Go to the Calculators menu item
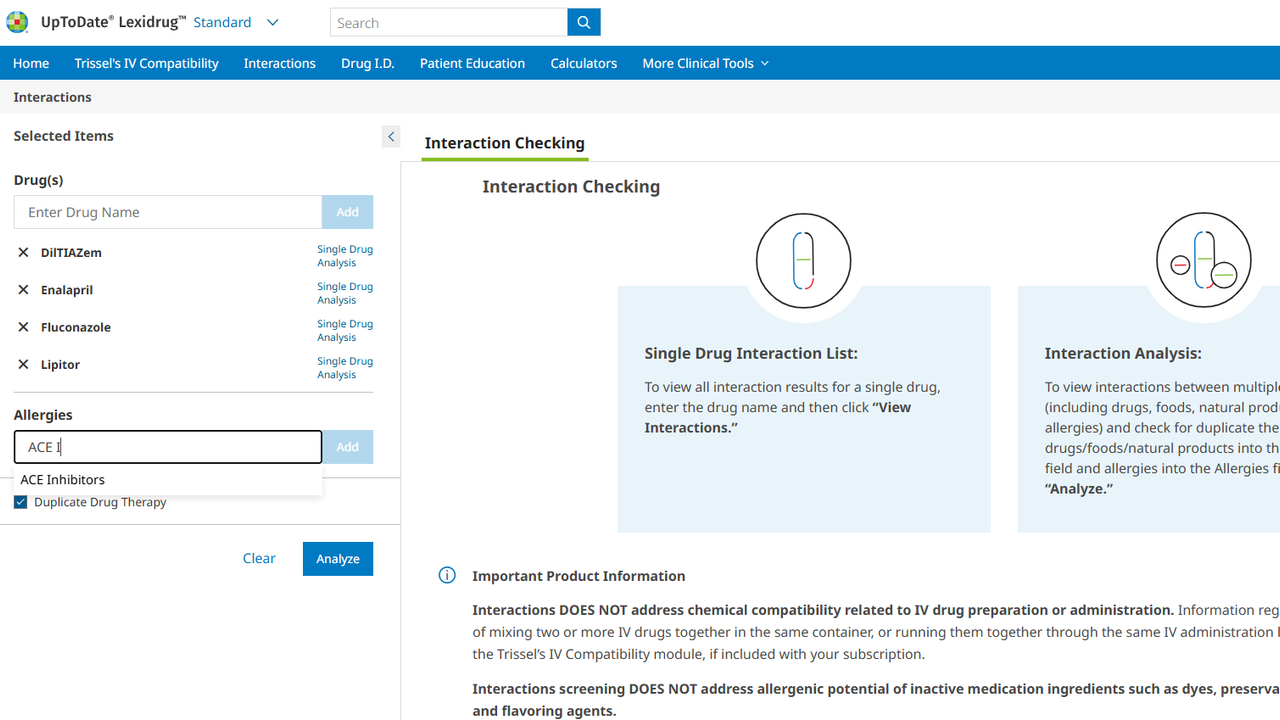The width and height of the screenshot is (1280, 720). pyautogui.click(x=583, y=63)
